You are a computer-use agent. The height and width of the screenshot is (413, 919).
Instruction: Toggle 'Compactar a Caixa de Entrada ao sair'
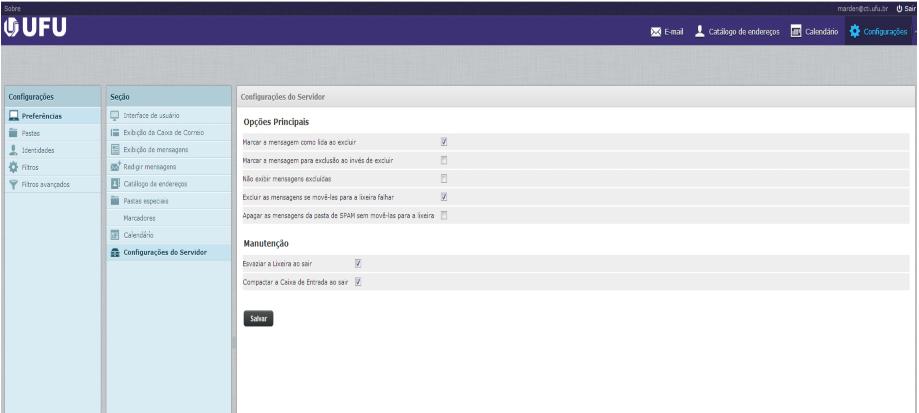coord(358,282)
